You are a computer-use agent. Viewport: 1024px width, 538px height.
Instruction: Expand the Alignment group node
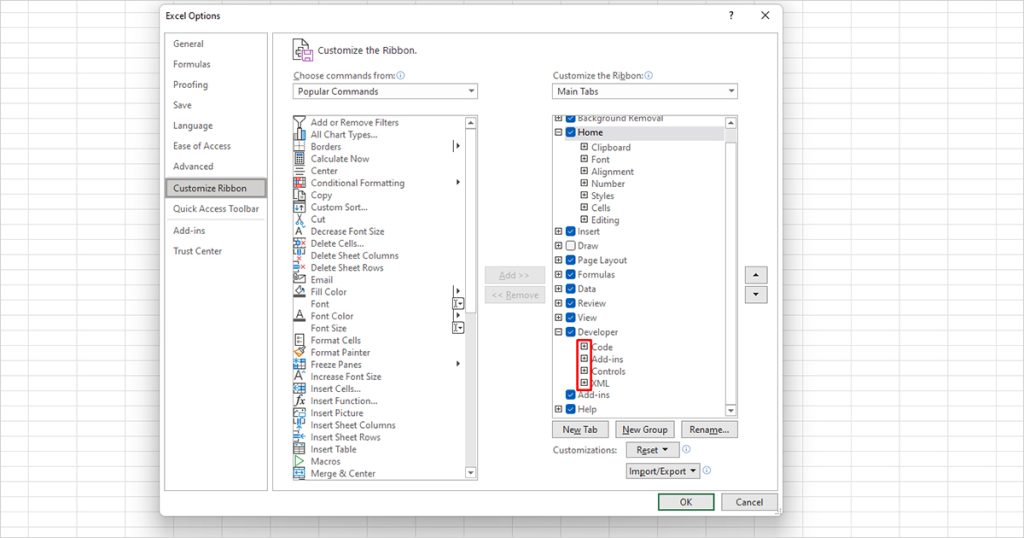(584, 171)
